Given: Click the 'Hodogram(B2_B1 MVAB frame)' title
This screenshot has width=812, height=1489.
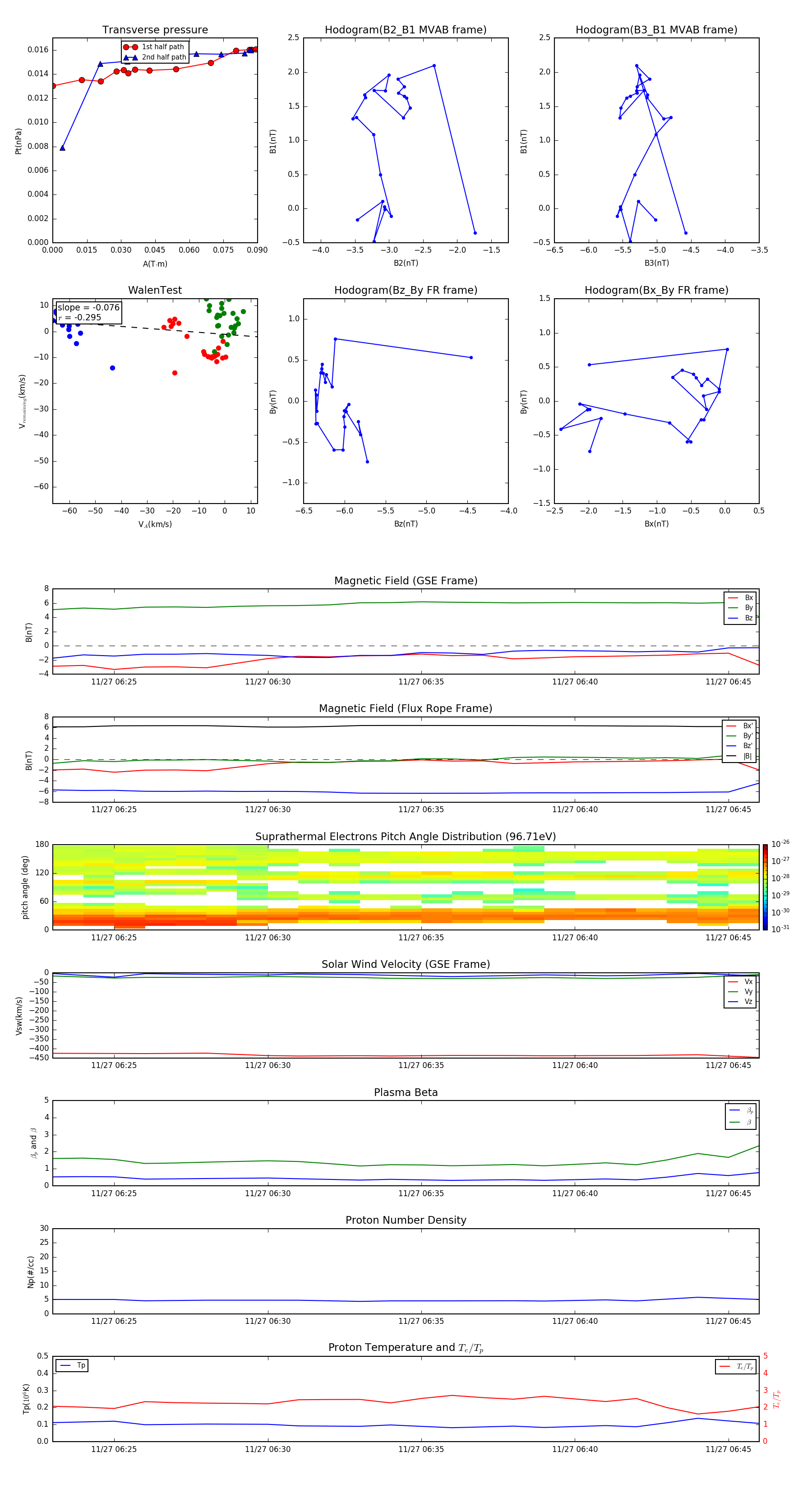Looking at the screenshot, I should point(406,29).
